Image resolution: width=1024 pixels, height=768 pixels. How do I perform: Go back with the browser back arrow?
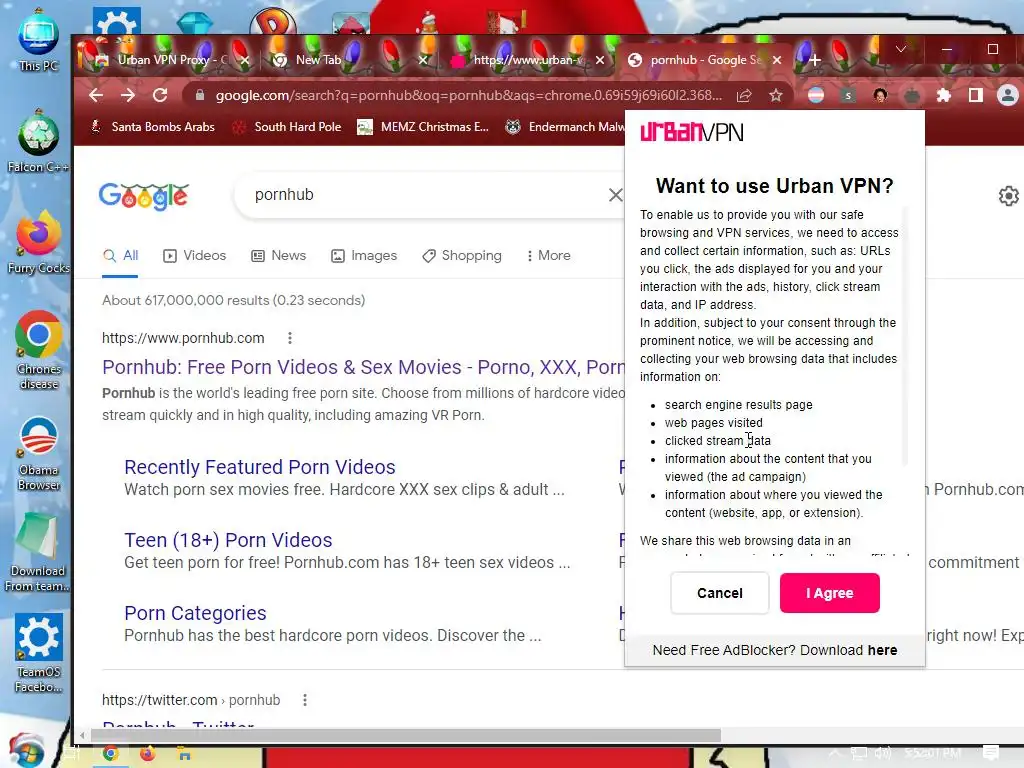pos(96,95)
